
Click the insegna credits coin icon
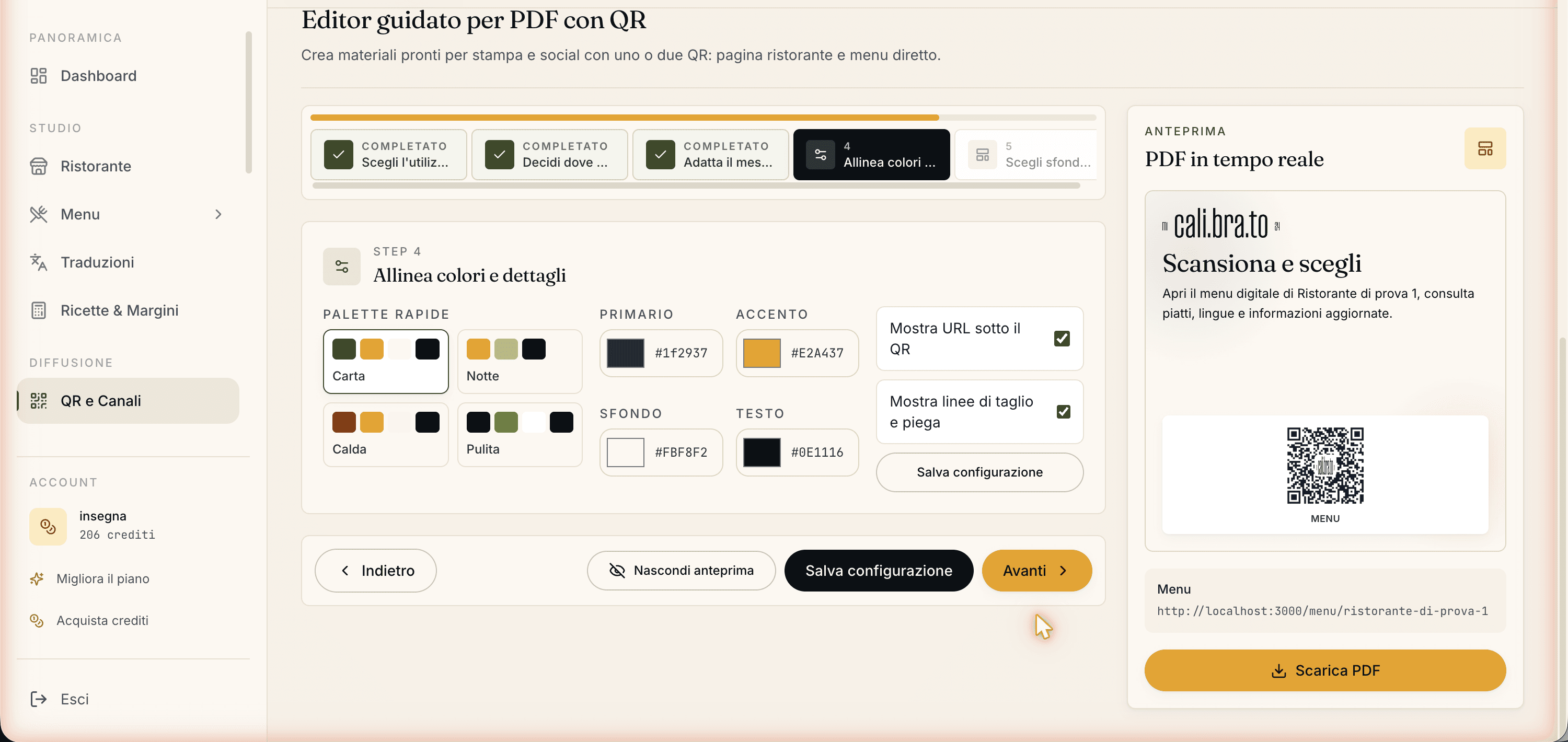tap(48, 526)
